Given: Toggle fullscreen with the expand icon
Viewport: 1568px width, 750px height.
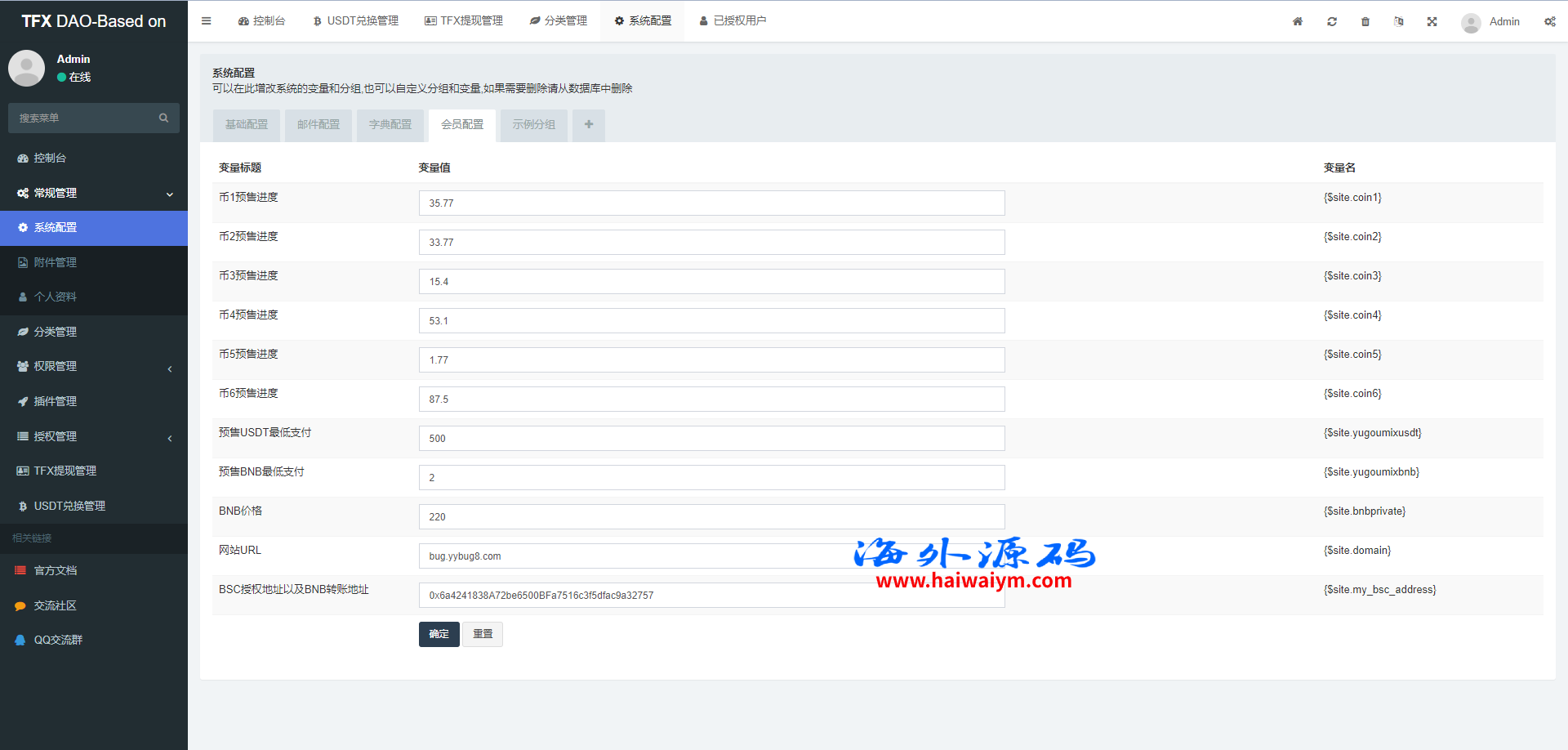Looking at the screenshot, I should tap(1432, 22).
